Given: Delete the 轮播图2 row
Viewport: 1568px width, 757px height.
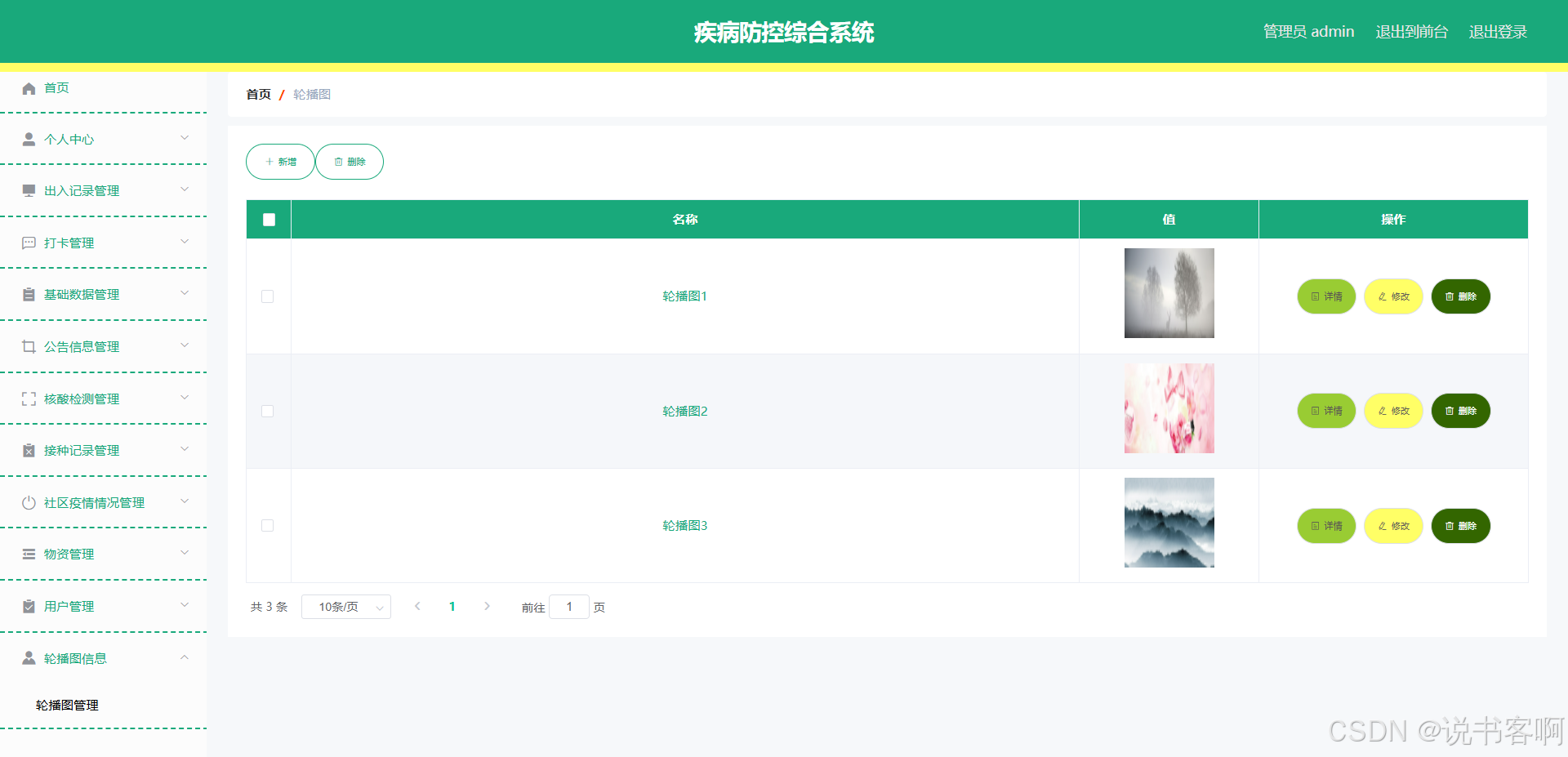Looking at the screenshot, I should (x=1460, y=411).
